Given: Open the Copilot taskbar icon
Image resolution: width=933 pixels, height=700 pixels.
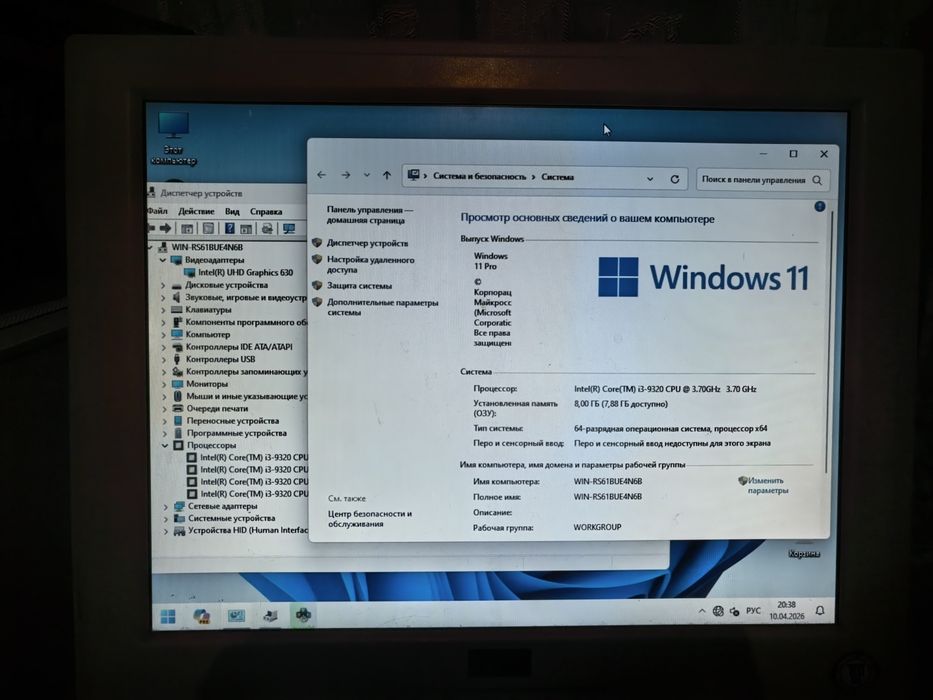Looking at the screenshot, I should click(202, 616).
